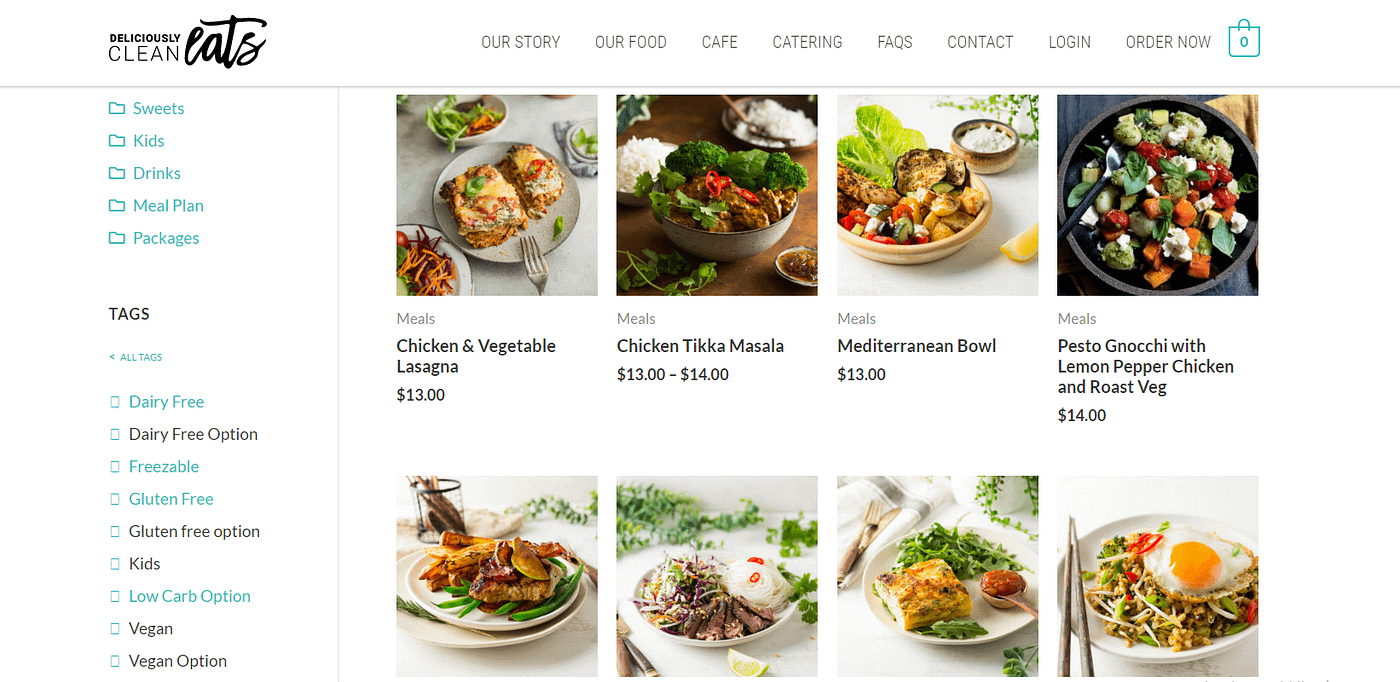Go to the FAQs page
This screenshot has height=682, width=1400.
[895, 42]
